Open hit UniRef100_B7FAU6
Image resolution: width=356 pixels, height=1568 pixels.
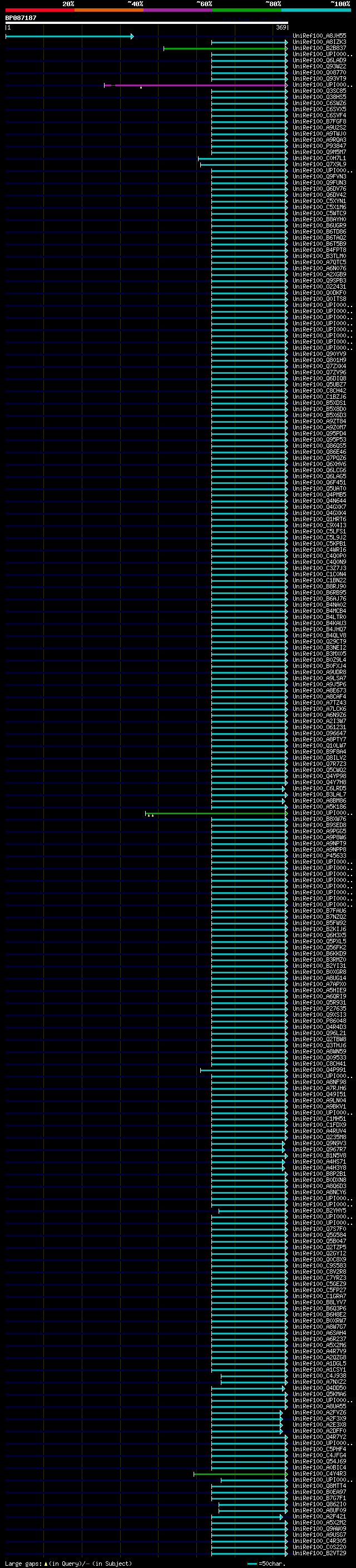(319, 911)
